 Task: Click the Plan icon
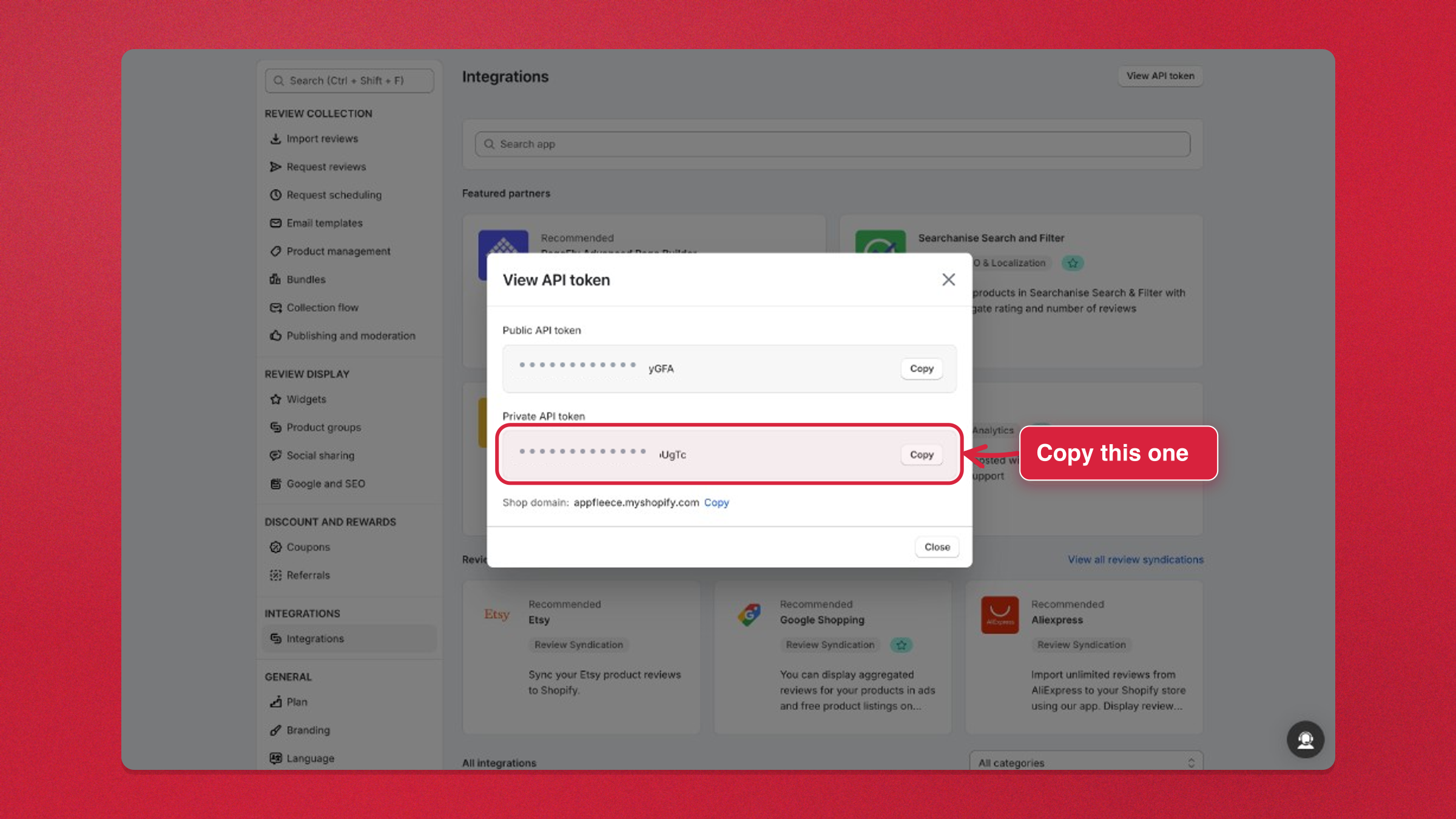275,702
